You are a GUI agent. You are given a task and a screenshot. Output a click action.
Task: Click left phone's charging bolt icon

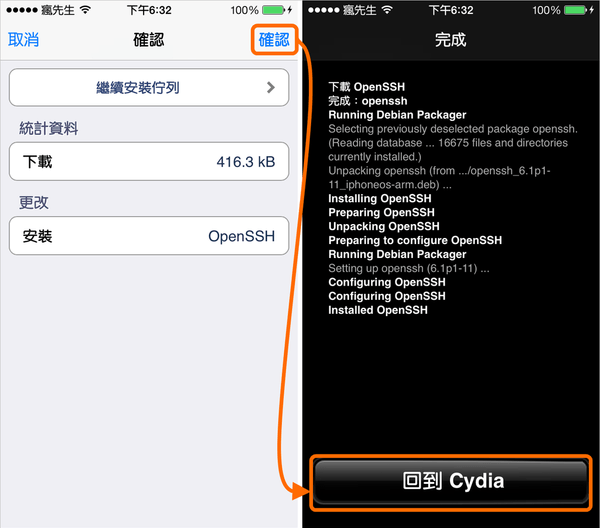click(x=290, y=10)
